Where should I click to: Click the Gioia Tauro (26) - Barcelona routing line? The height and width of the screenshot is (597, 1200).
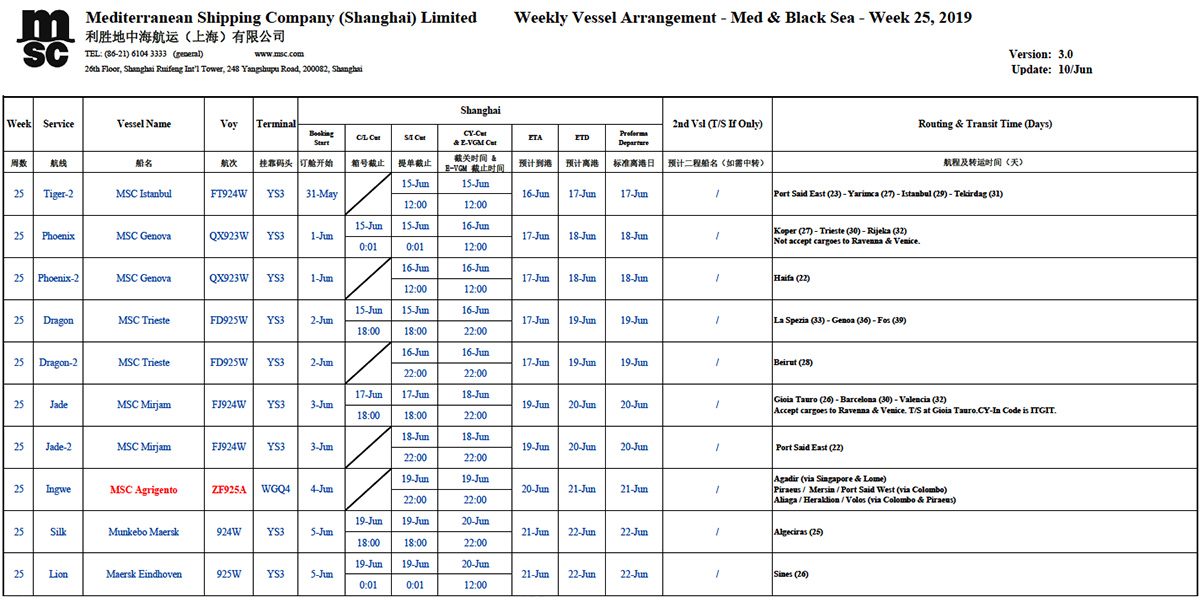point(860,399)
